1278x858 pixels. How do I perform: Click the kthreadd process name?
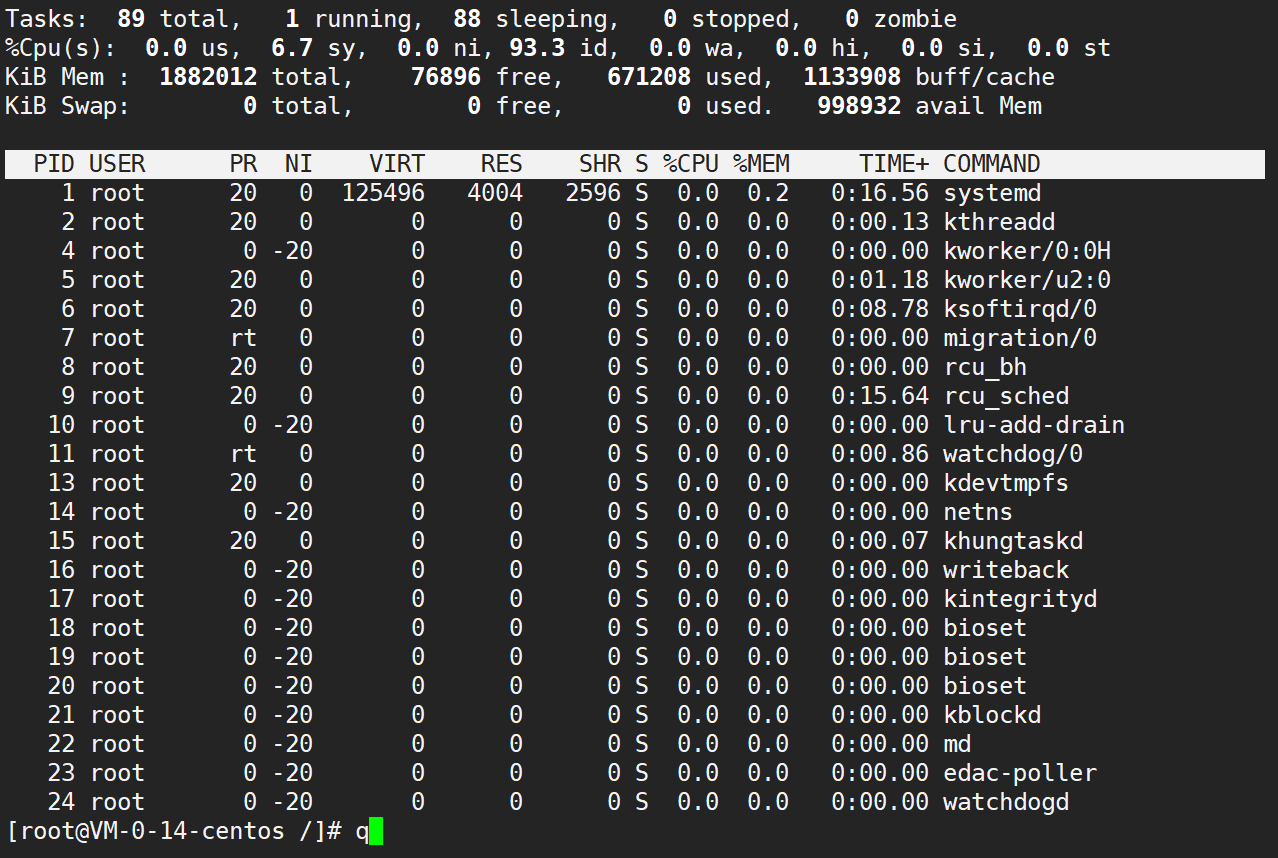coord(999,222)
